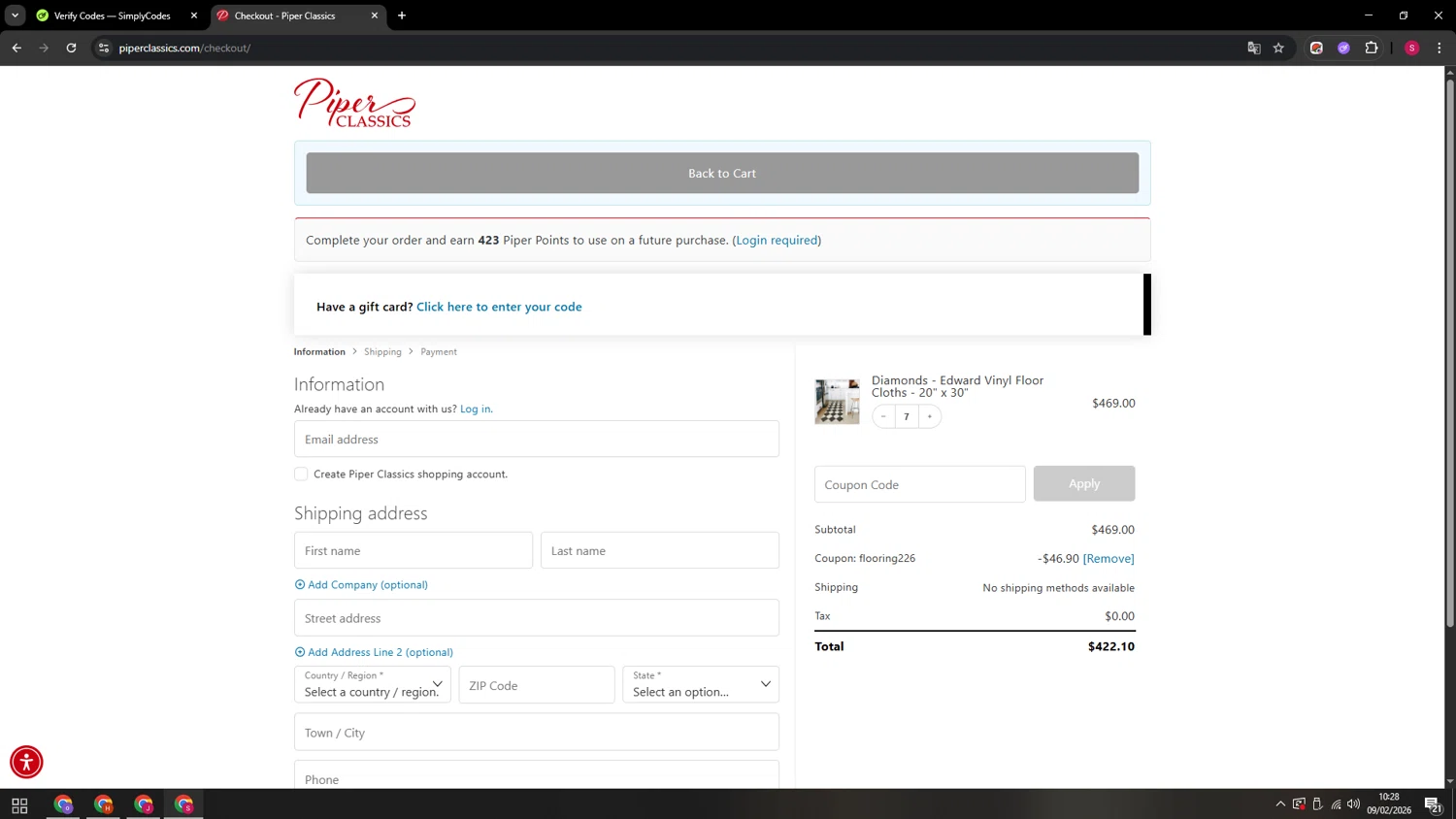Select the Payment breadcrumb step
Screen dimensions: 1456x819
(439, 351)
